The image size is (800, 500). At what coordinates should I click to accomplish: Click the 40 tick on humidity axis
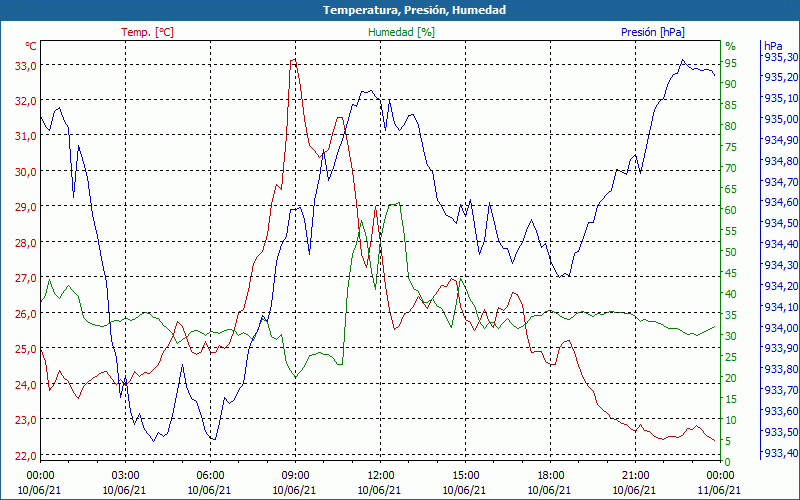(x=731, y=294)
